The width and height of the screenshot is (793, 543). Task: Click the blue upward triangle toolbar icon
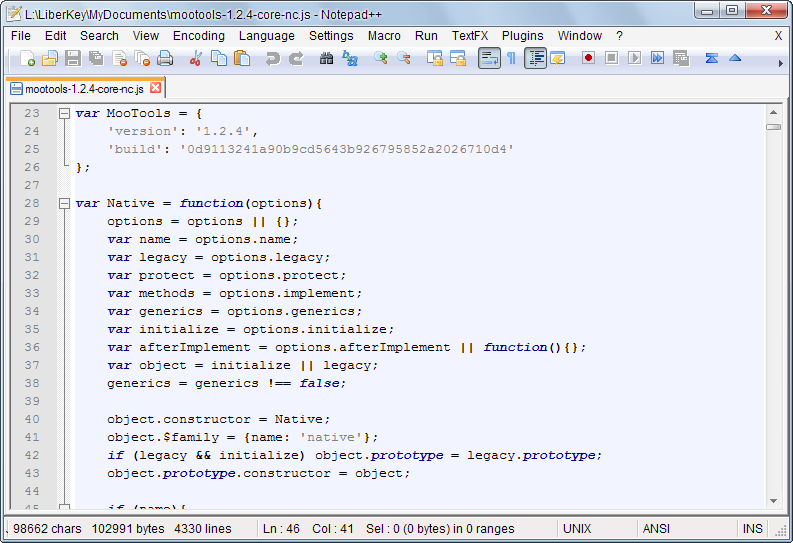click(x=735, y=59)
